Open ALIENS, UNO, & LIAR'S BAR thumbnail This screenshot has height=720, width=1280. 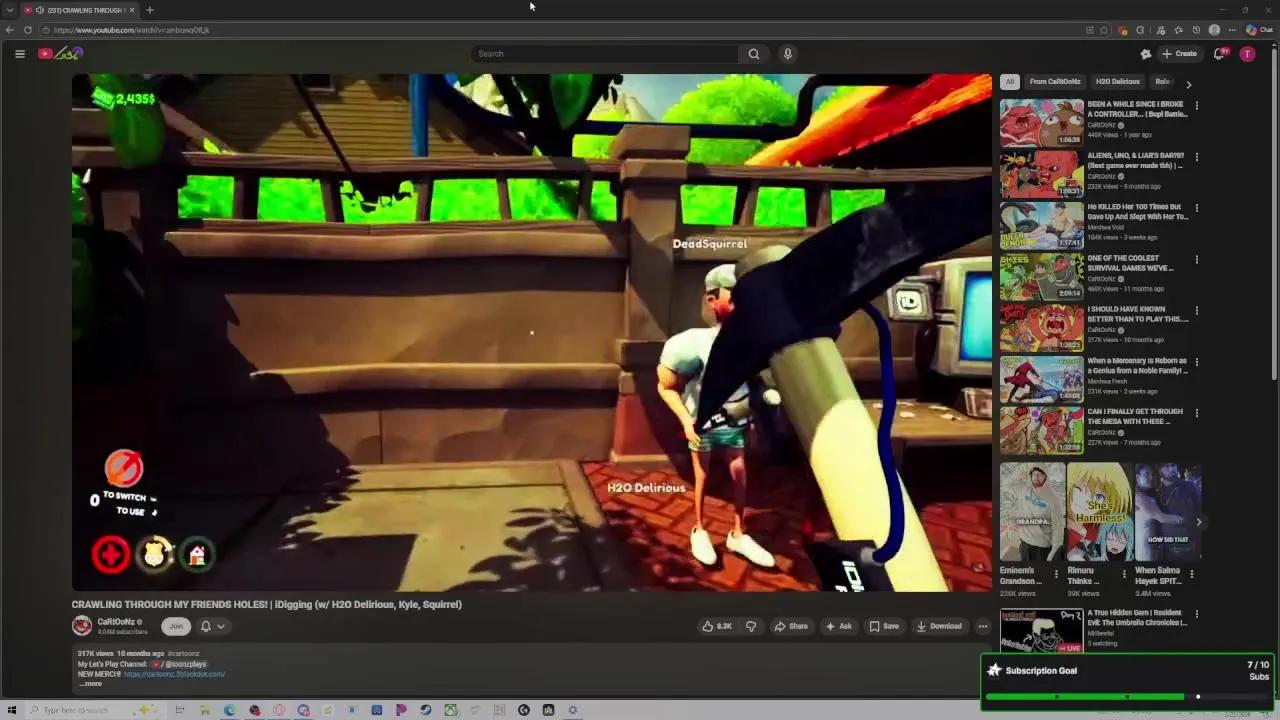pyautogui.click(x=1041, y=173)
